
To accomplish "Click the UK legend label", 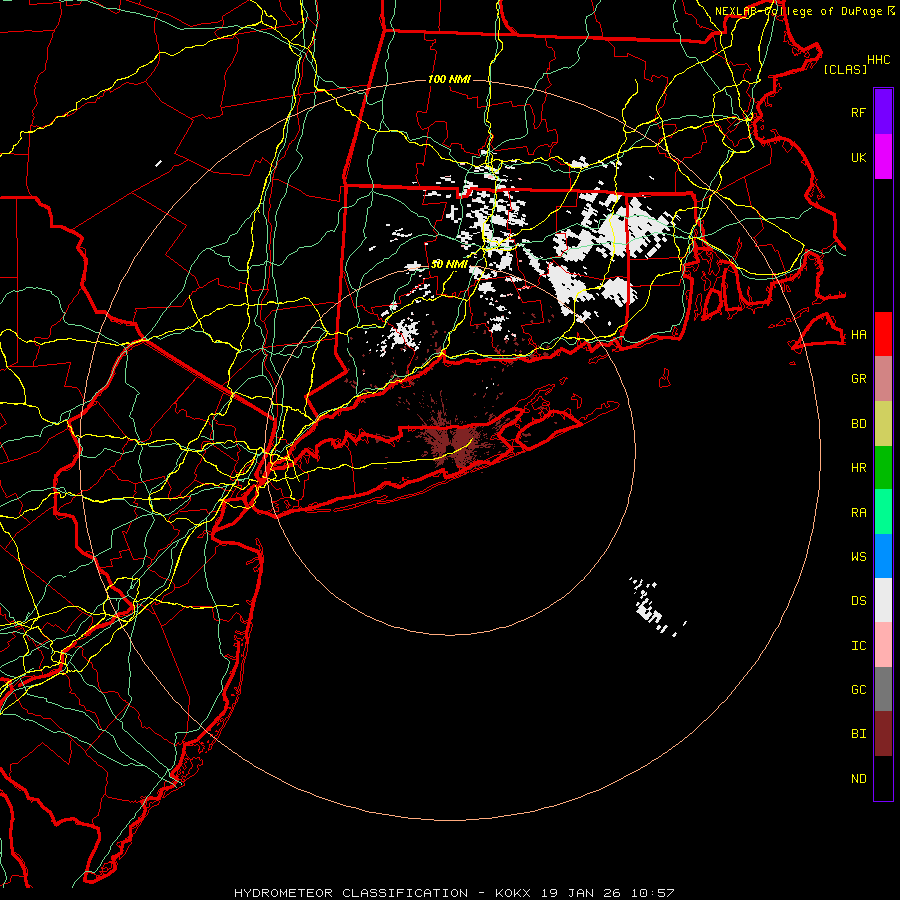I will 858,157.
